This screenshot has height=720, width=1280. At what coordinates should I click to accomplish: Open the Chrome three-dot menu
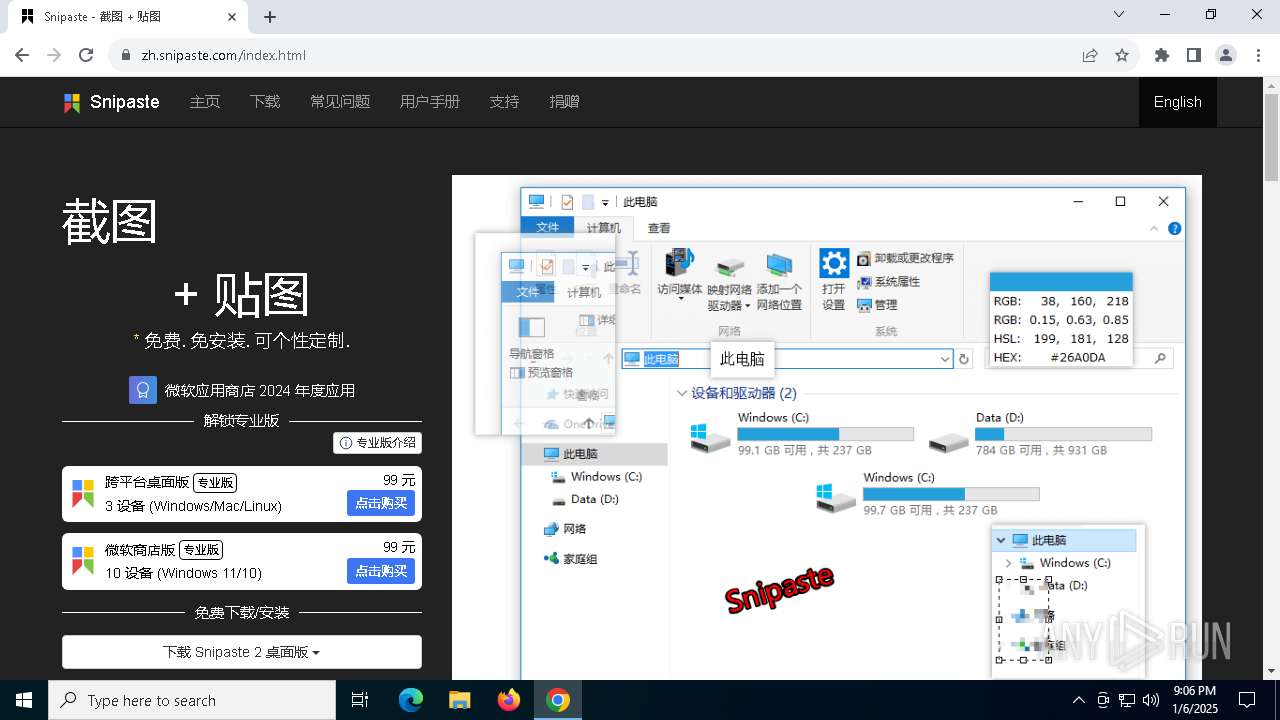(1258, 55)
